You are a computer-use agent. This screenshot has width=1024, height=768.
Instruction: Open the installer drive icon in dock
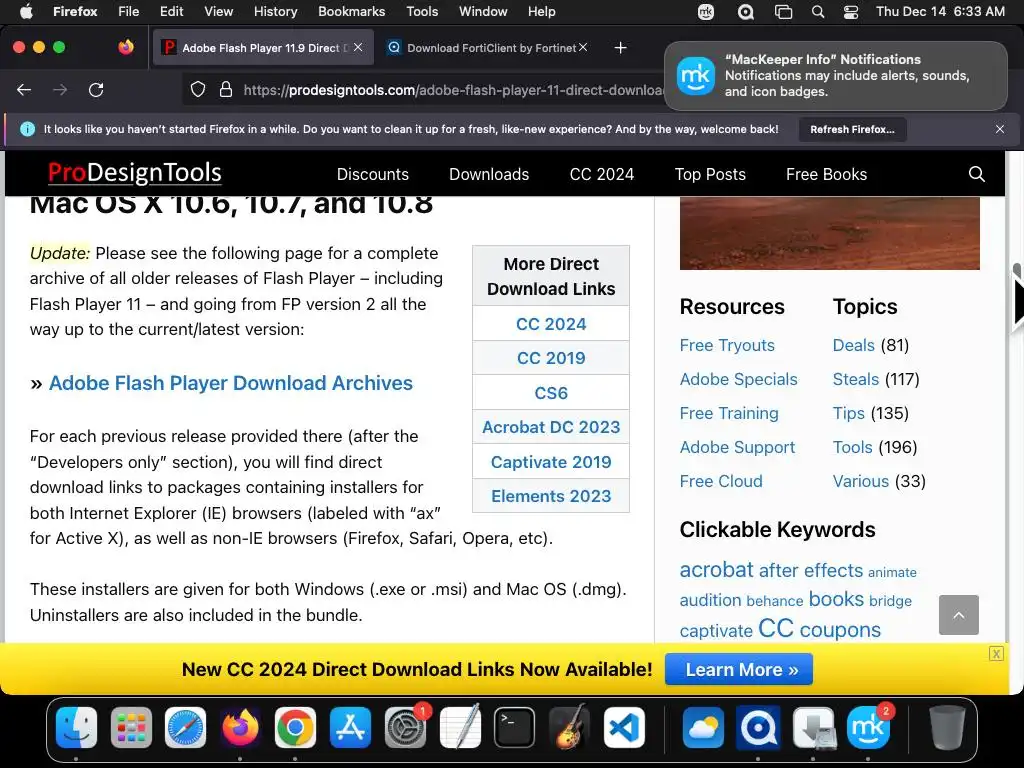tap(813, 727)
